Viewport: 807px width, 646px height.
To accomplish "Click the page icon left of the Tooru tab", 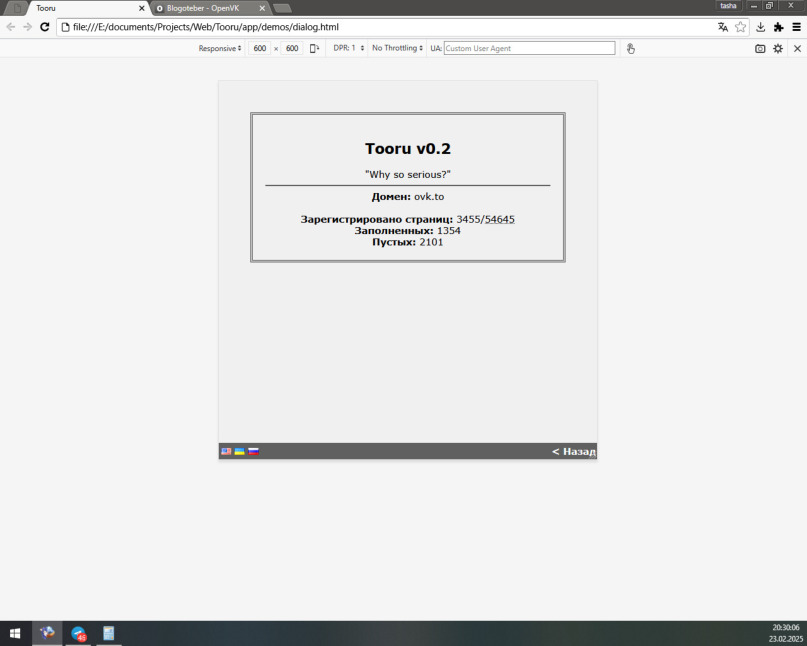I will (x=17, y=8).
